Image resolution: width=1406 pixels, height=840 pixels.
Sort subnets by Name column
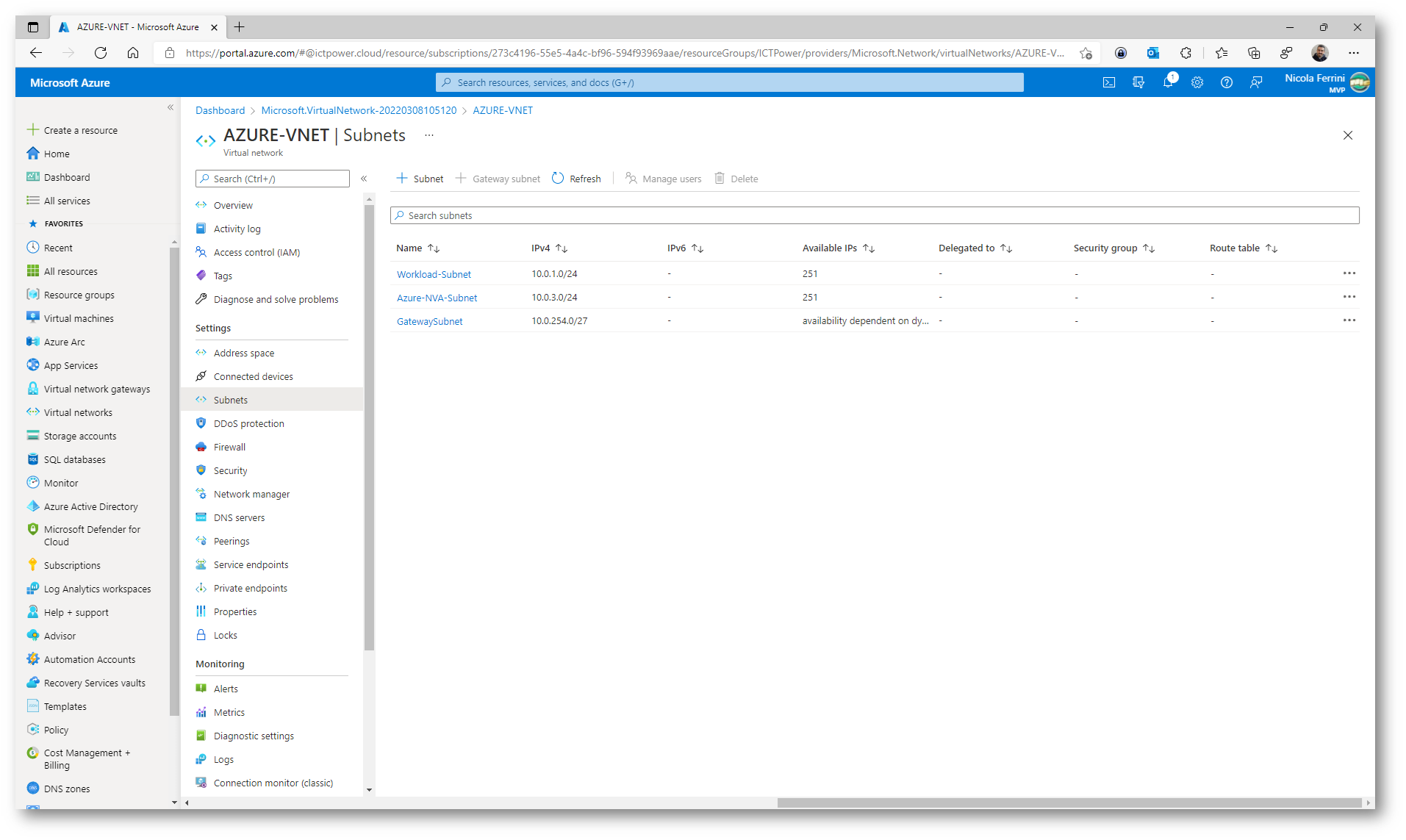tap(417, 248)
